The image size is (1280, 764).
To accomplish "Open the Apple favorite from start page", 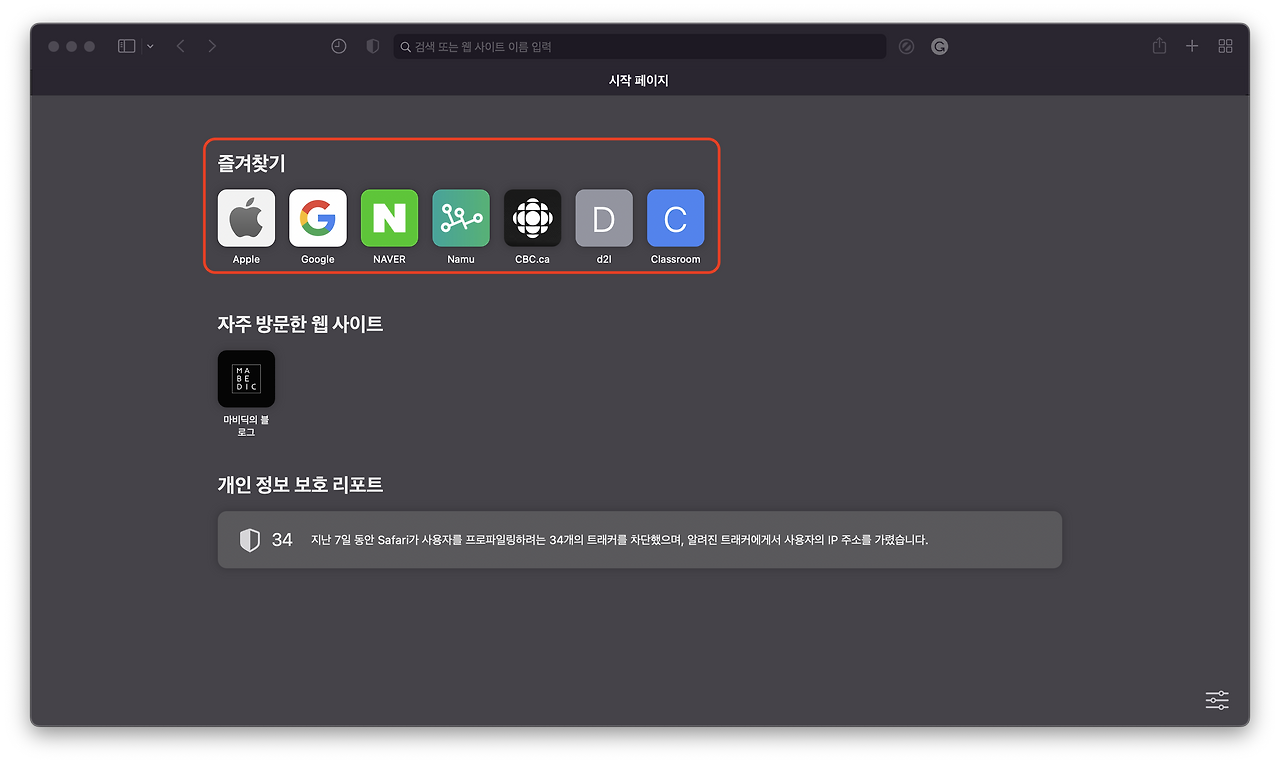I will pyautogui.click(x=246, y=219).
